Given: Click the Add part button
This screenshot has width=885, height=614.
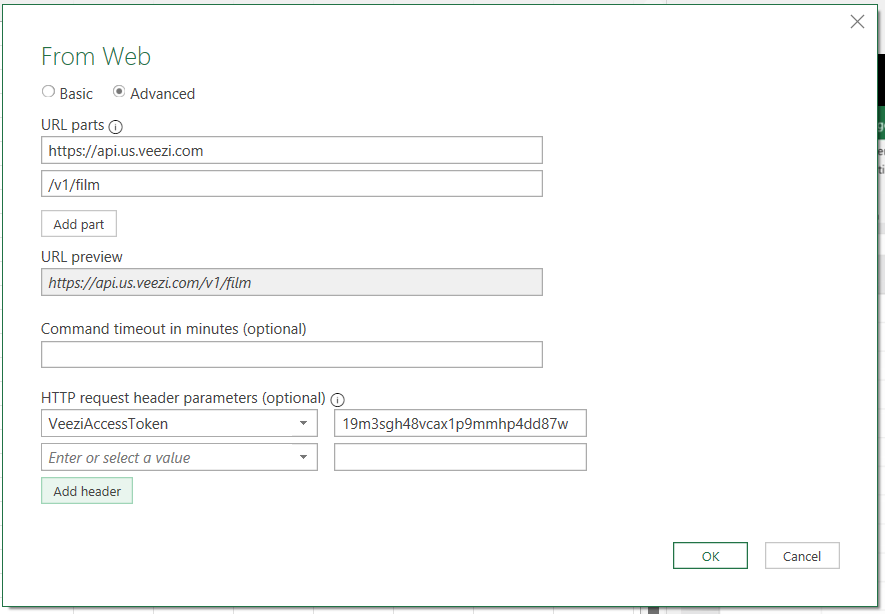Looking at the screenshot, I should pyautogui.click(x=78, y=223).
